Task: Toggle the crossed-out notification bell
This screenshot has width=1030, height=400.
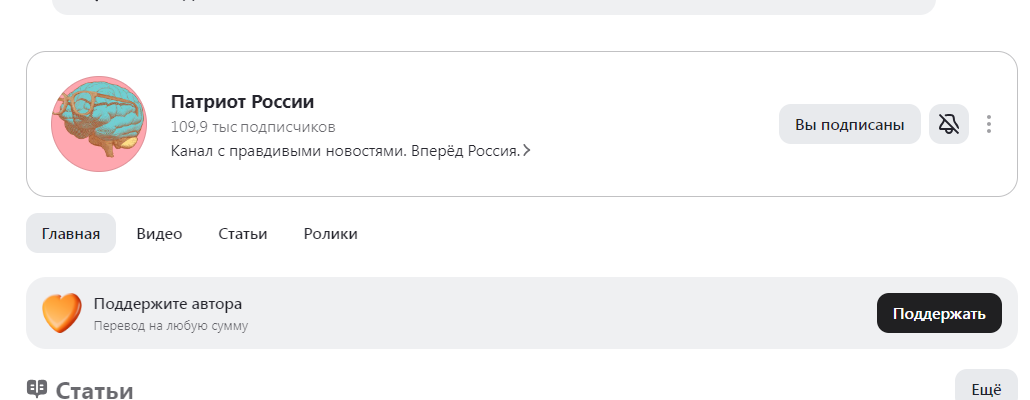Action: click(x=949, y=124)
